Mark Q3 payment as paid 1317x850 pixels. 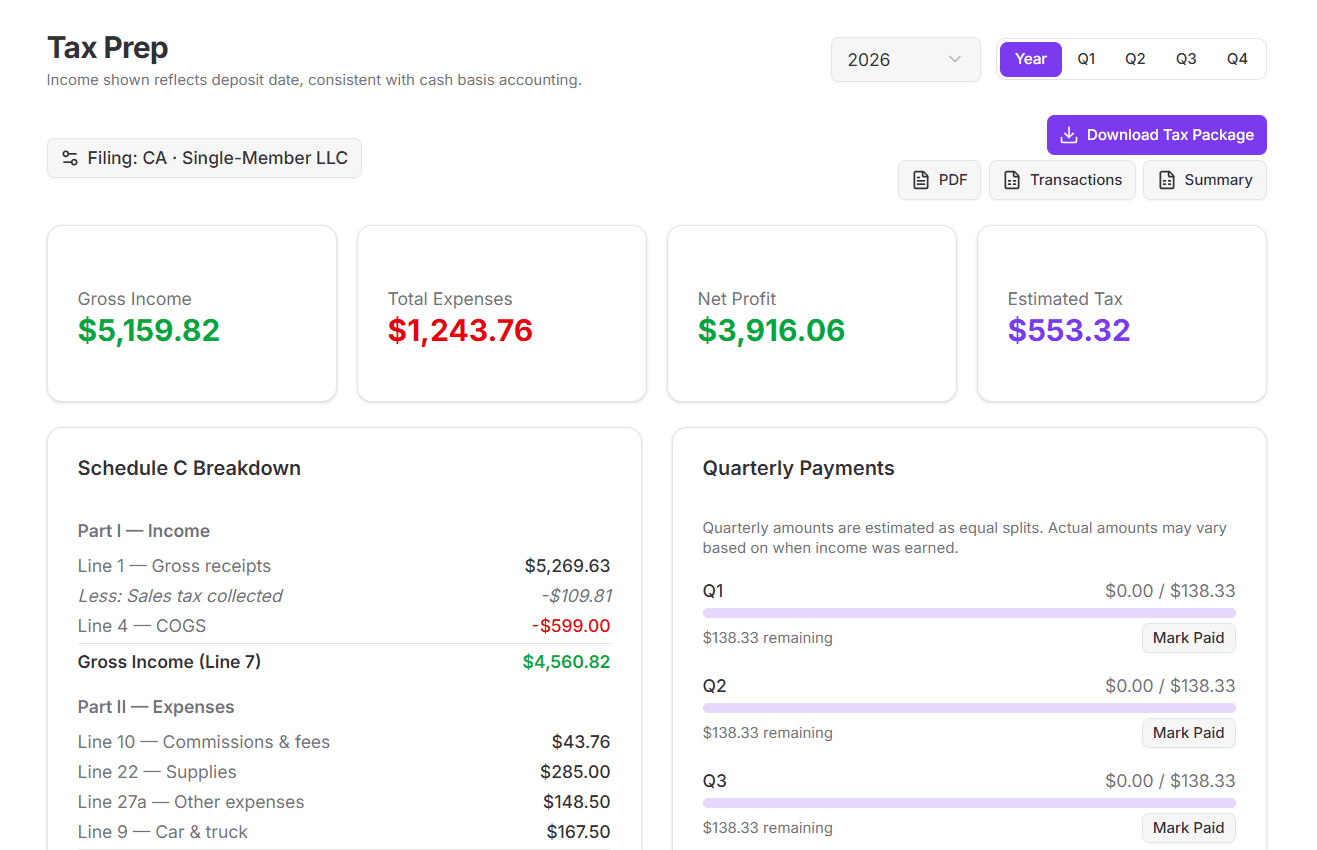(x=1188, y=827)
